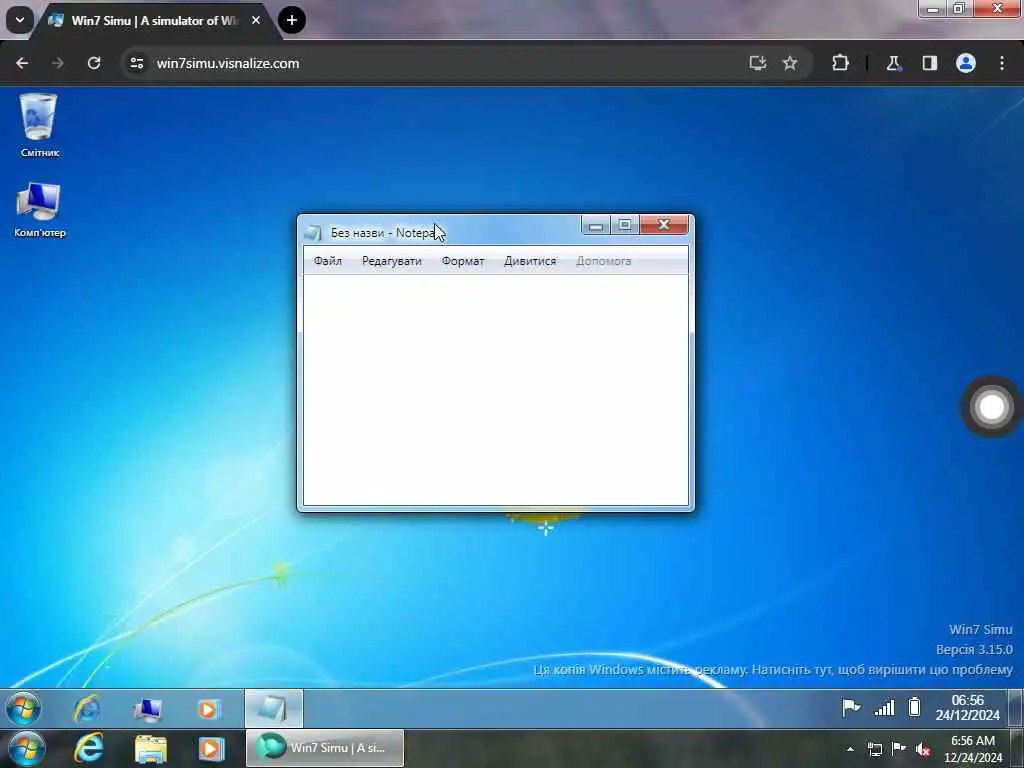The height and width of the screenshot is (768, 1024).
Task: Open Media Player from host taskbar
Action: tap(211, 749)
